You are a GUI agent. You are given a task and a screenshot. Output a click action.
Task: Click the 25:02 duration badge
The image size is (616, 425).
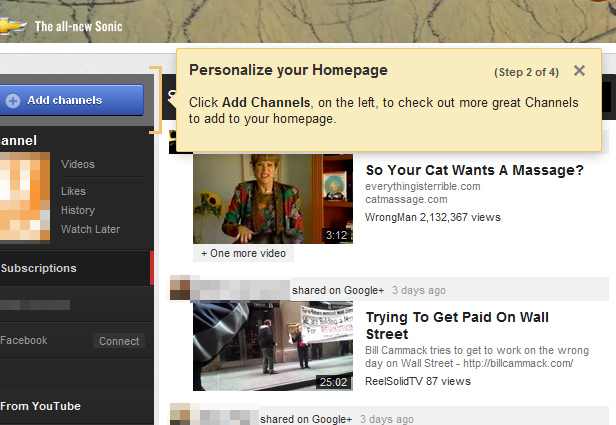334,382
